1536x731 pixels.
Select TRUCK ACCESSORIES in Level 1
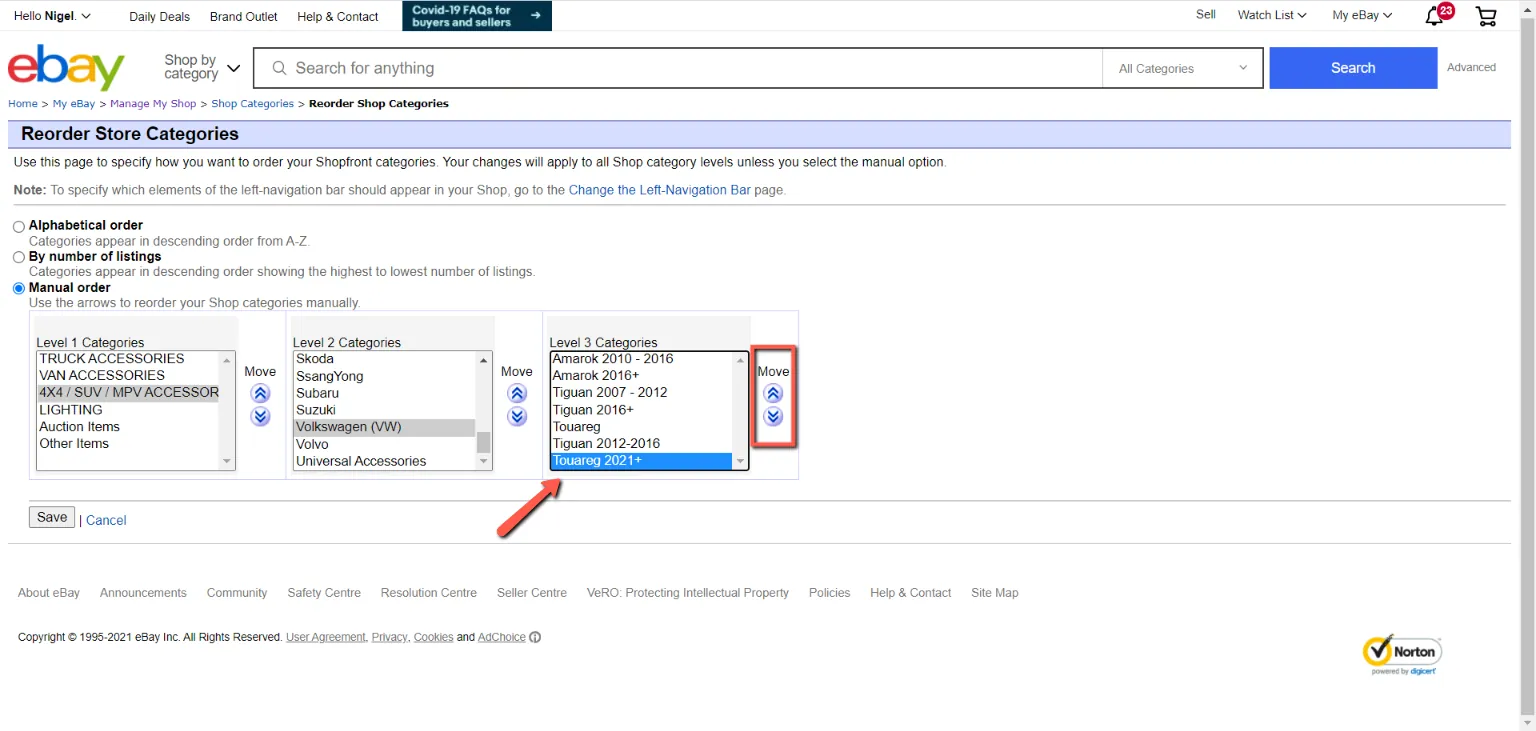pyautogui.click(x=127, y=359)
